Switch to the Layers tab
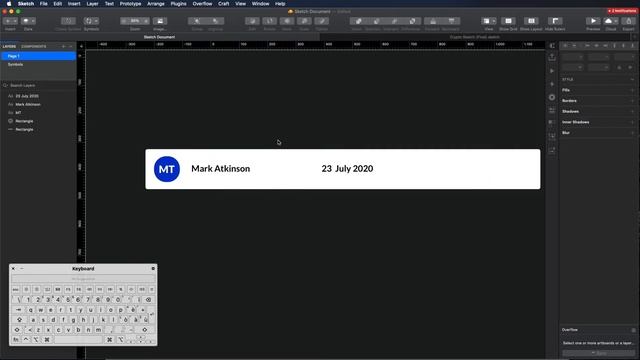Screen dimensions: 640x360 pyautogui.click(x=9, y=47)
